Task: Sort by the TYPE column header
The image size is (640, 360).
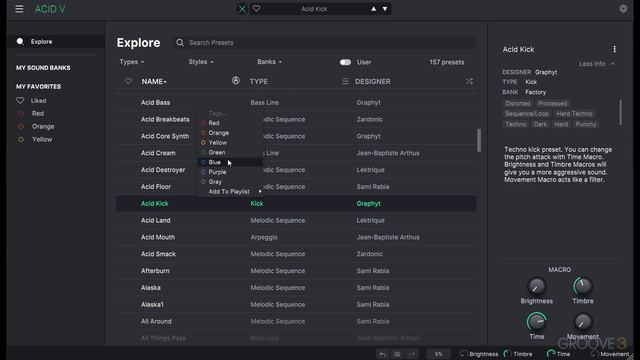Action: click(x=259, y=82)
